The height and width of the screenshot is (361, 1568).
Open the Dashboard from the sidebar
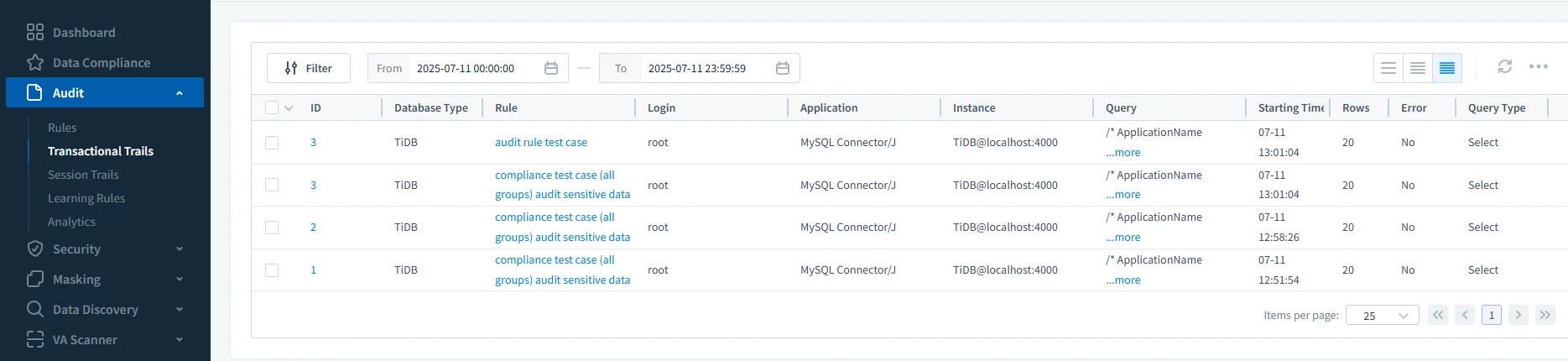[83, 33]
